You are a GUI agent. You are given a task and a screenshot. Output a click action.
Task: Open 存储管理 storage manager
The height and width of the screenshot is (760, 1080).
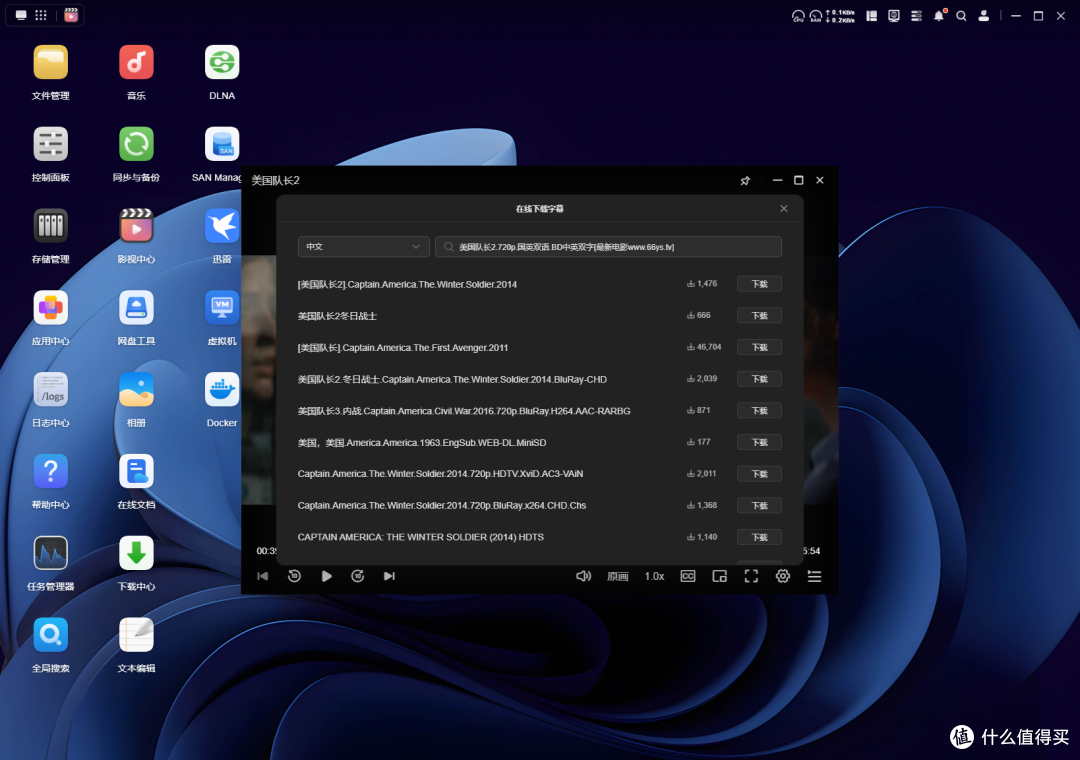coord(50,227)
